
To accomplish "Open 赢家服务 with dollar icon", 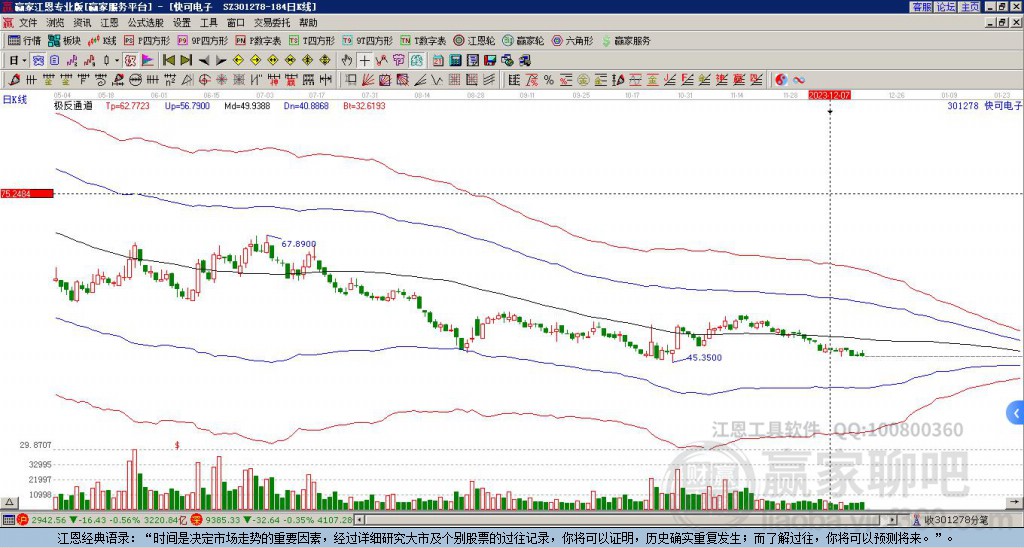I will [x=626, y=40].
